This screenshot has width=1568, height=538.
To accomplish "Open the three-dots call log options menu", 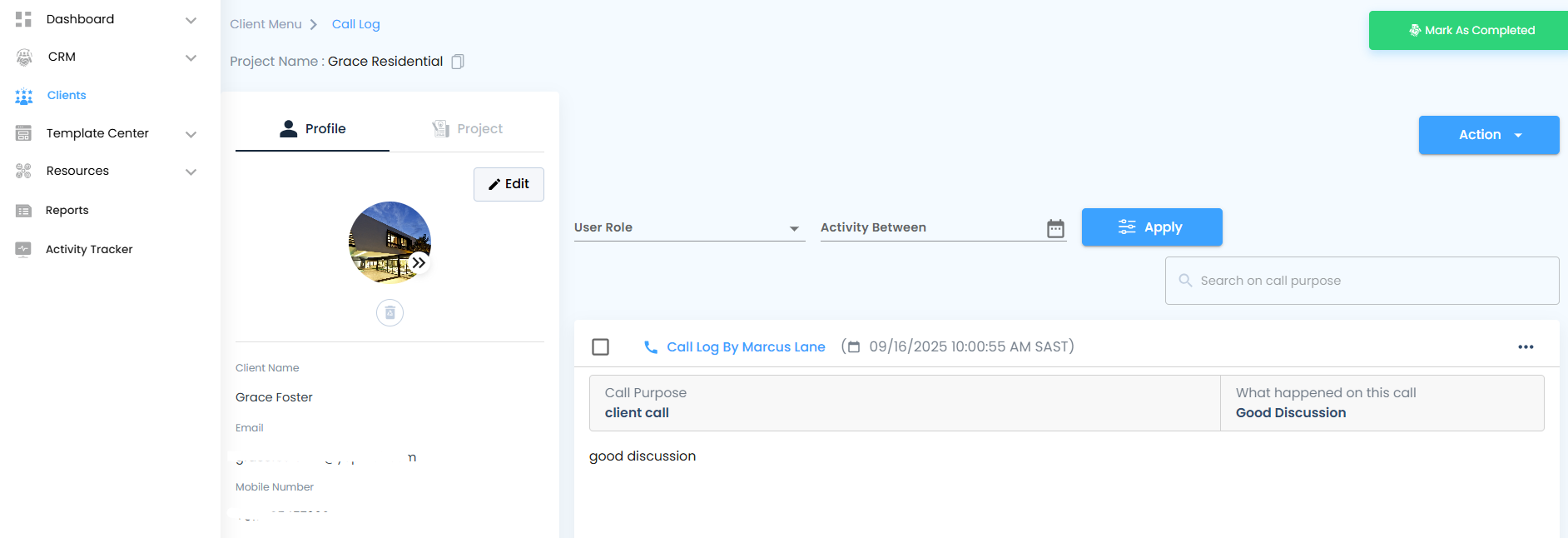I will coord(1525,347).
